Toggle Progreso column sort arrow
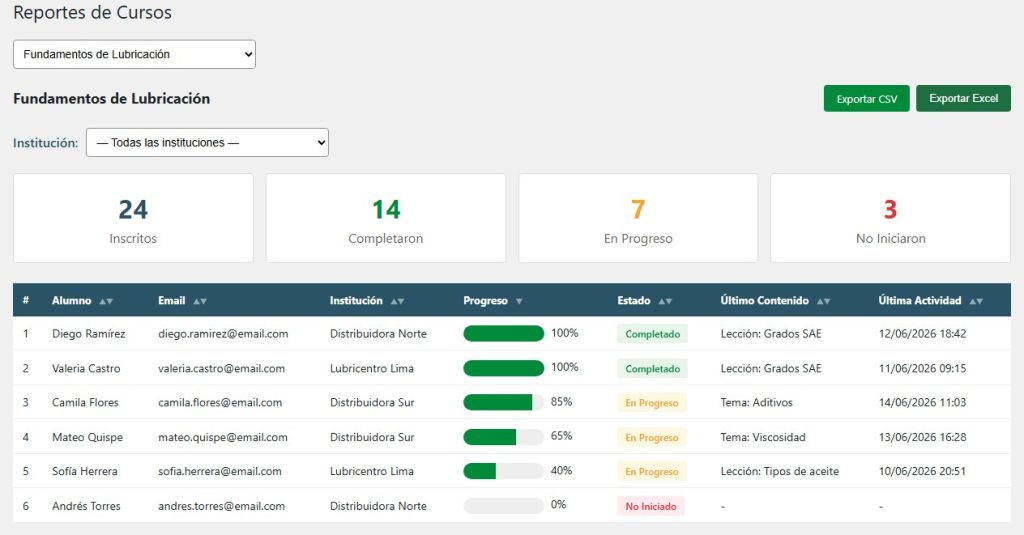The height and width of the screenshot is (535, 1024). [519, 301]
